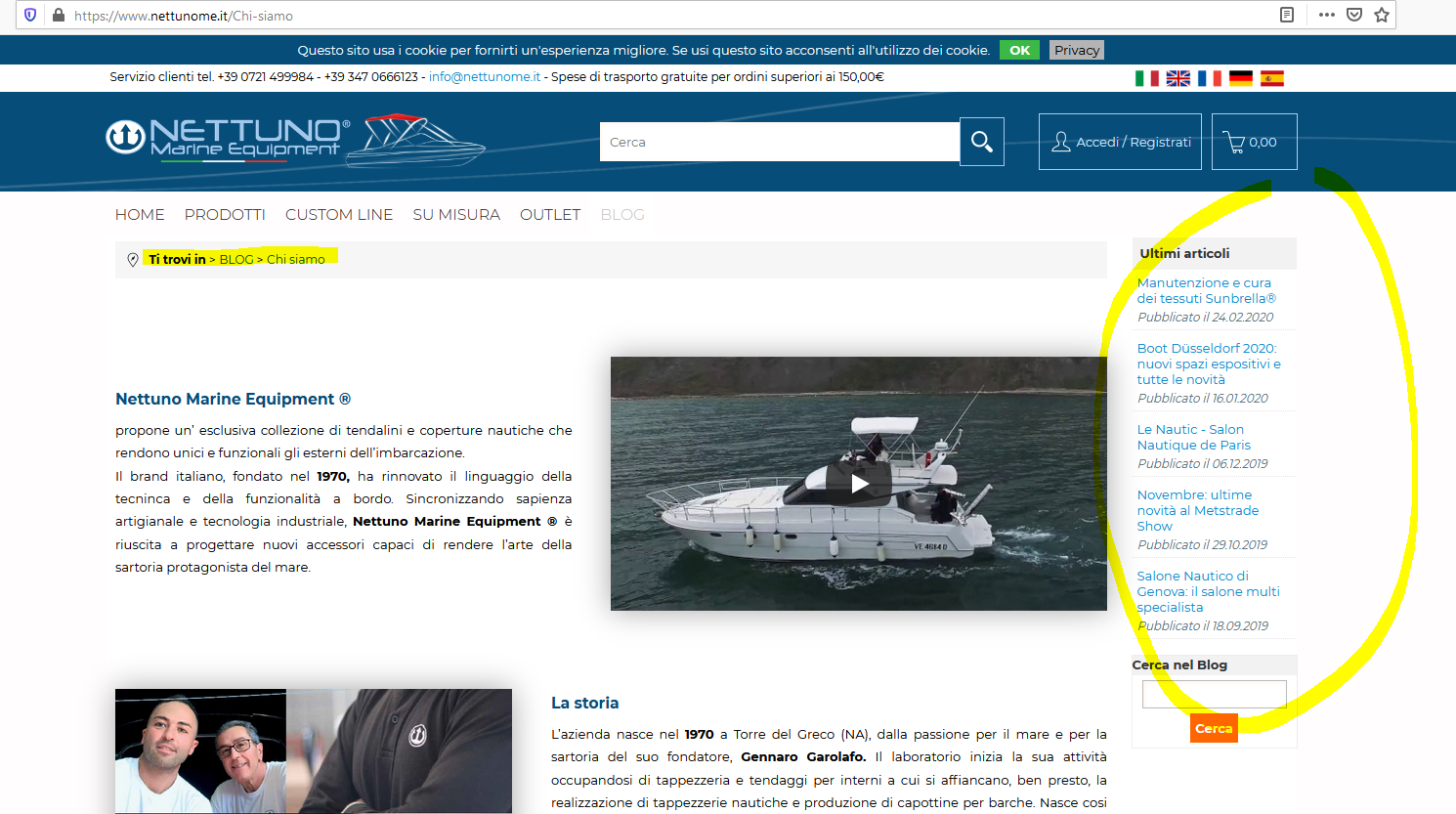The height and width of the screenshot is (814, 1456).
Task: Click Chi siamo in the breadcrumb
Action: tap(296, 260)
